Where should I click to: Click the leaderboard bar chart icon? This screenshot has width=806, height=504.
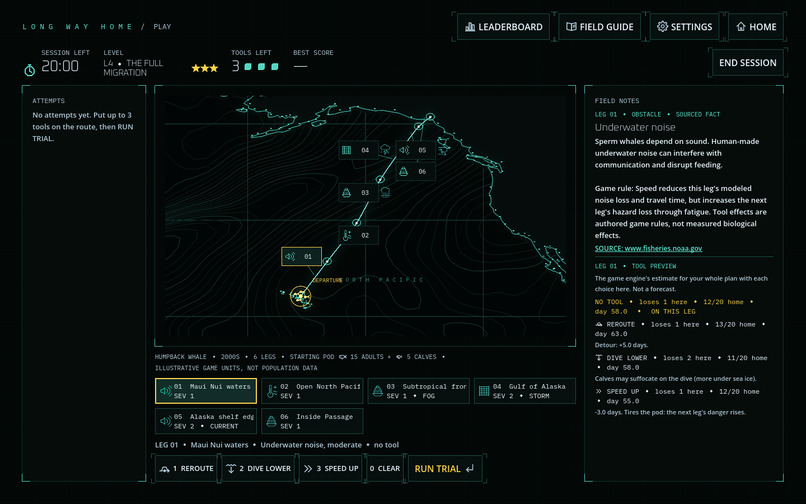[x=470, y=27]
